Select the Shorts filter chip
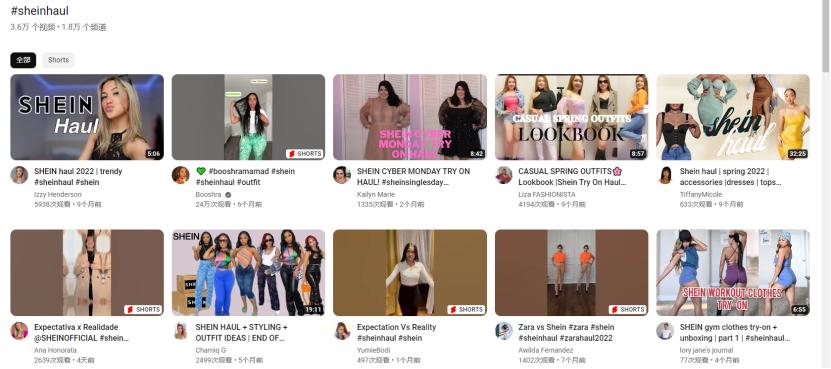Screen dimensions: 831x369 click(58, 60)
